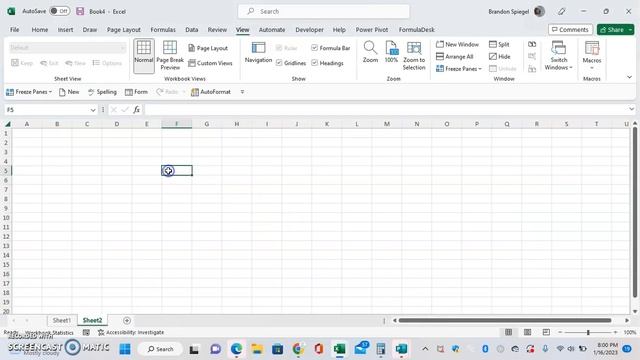The height and width of the screenshot is (360, 640).
Task: Switch to Page Layout view
Action: point(208,48)
